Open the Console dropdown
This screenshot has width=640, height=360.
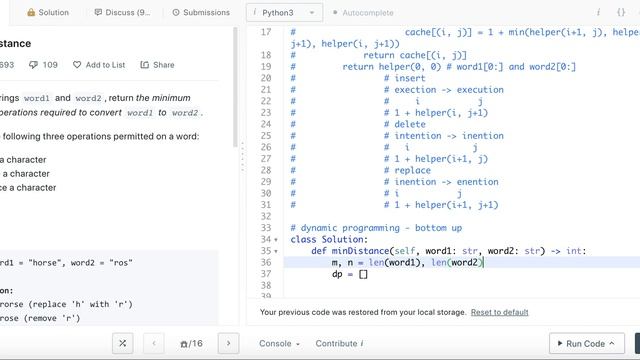tap(280, 344)
